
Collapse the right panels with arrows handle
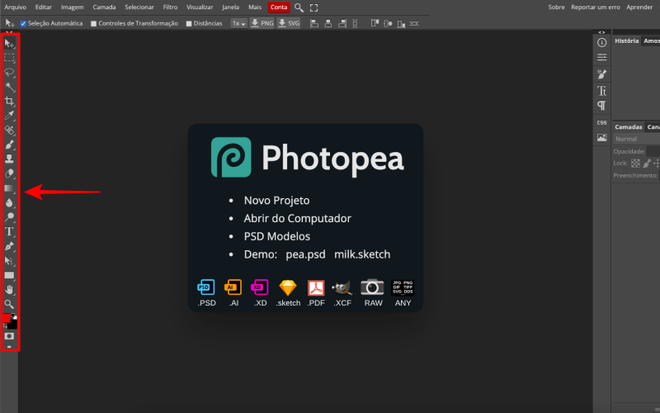point(602,32)
